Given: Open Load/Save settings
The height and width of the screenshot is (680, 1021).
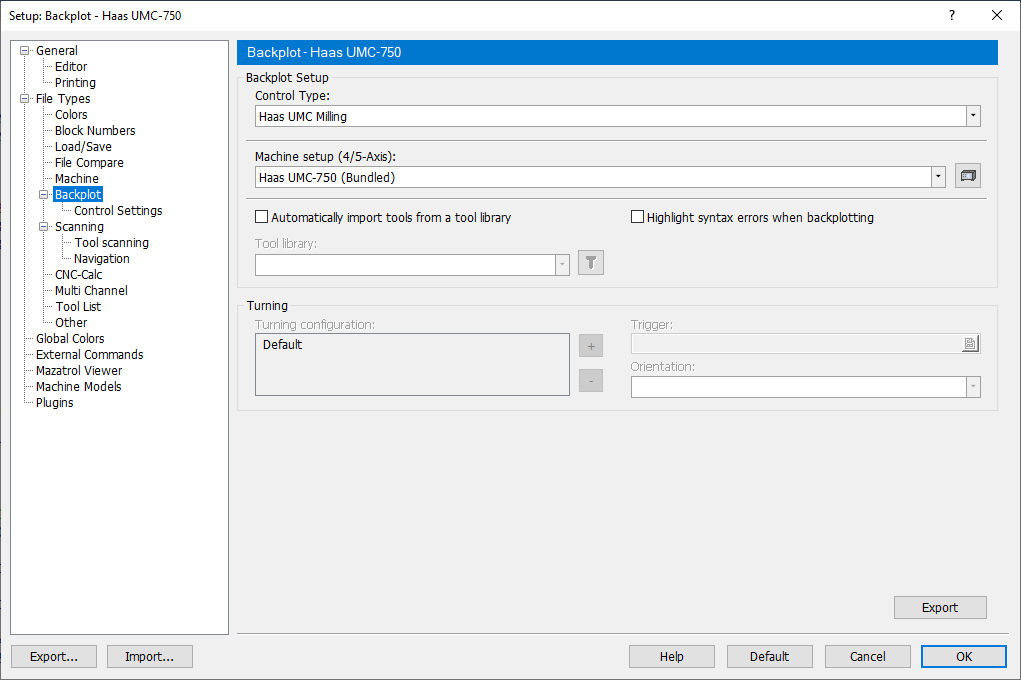Looking at the screenshot, I should [83, 147].
